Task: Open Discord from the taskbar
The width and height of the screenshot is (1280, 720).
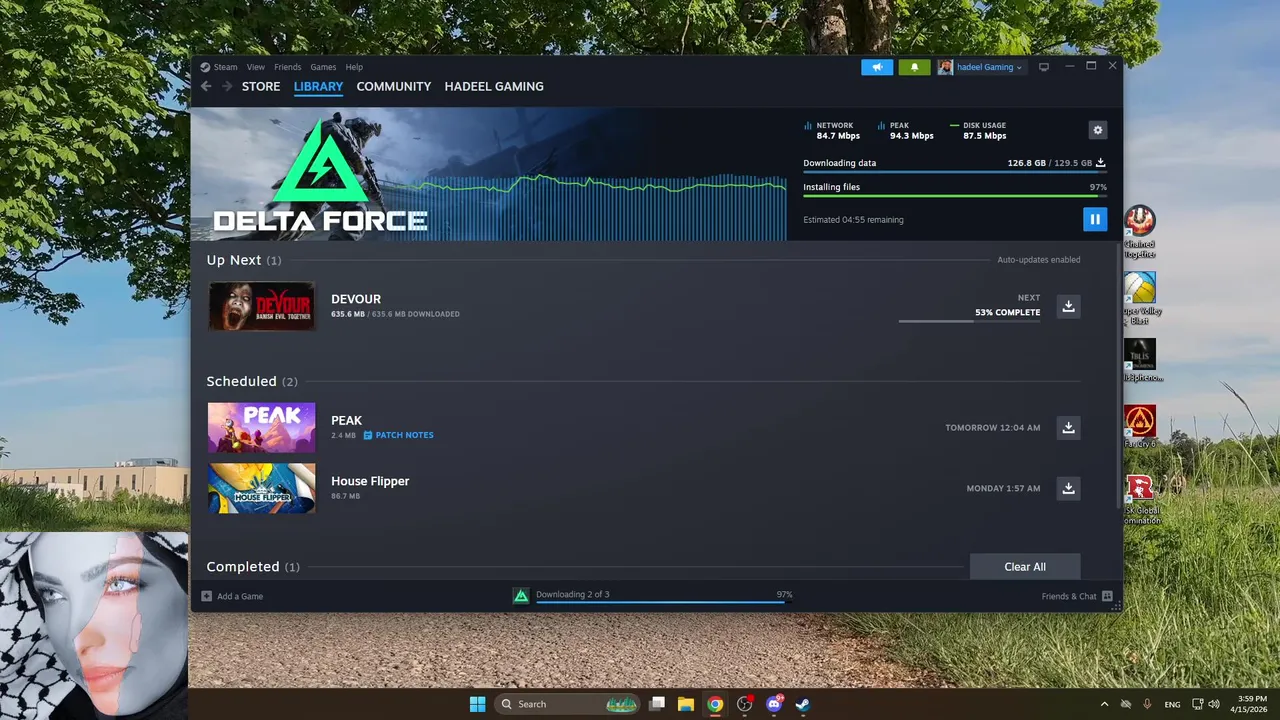Action: click(774, 704)
